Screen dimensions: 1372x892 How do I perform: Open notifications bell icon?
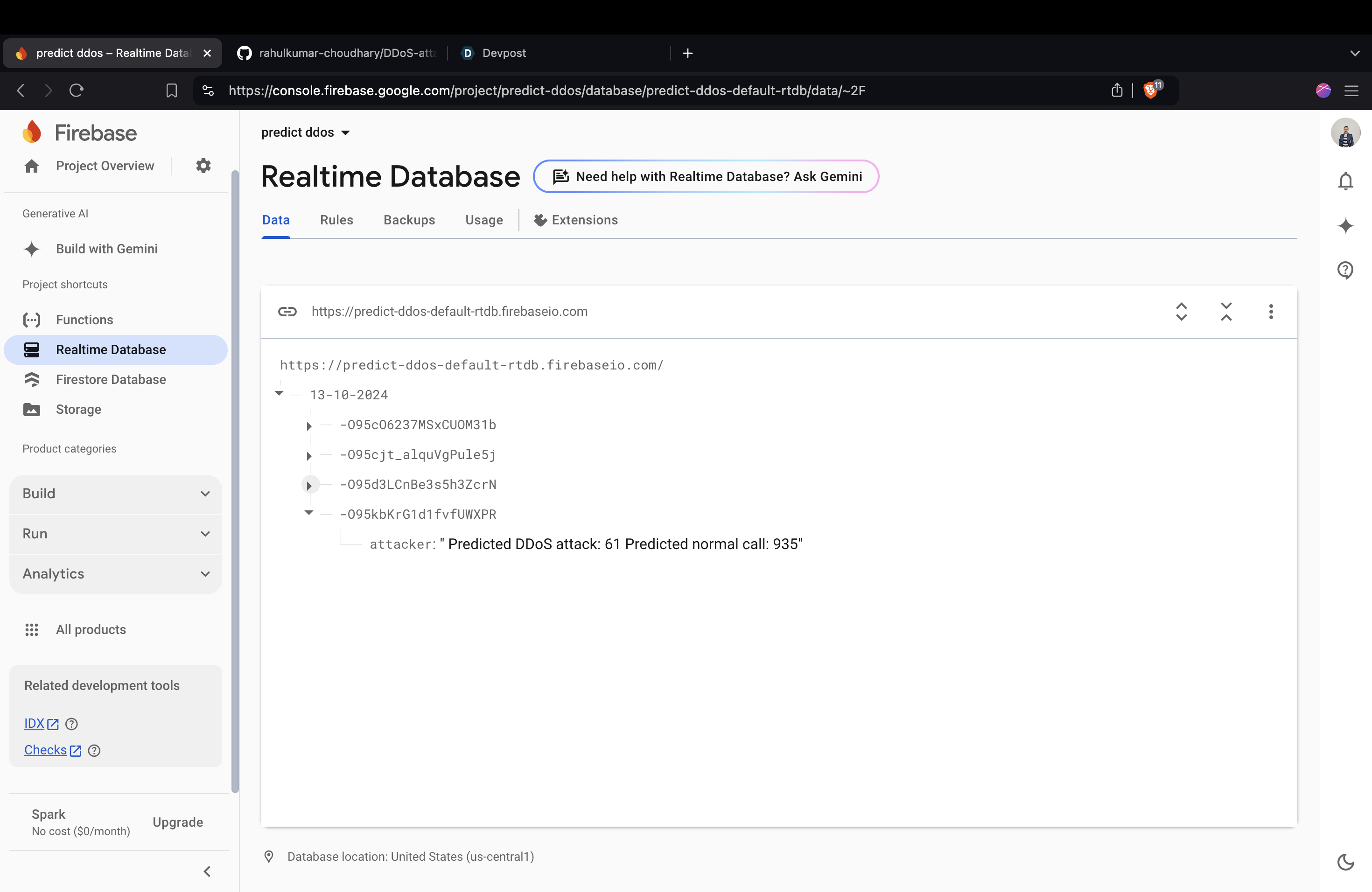point(1345,181)
